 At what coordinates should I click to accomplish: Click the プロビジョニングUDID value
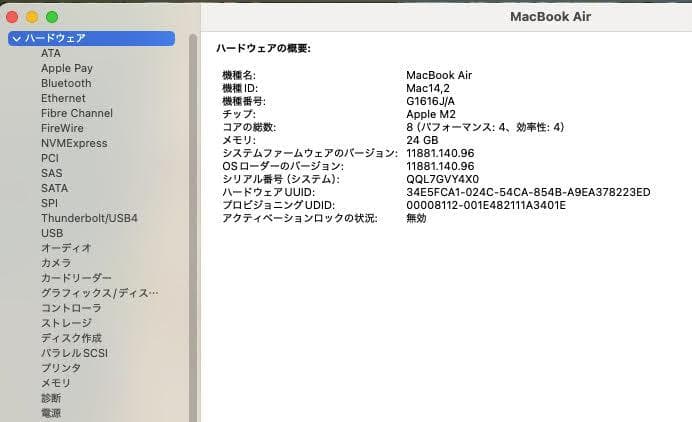pos(486,205)
